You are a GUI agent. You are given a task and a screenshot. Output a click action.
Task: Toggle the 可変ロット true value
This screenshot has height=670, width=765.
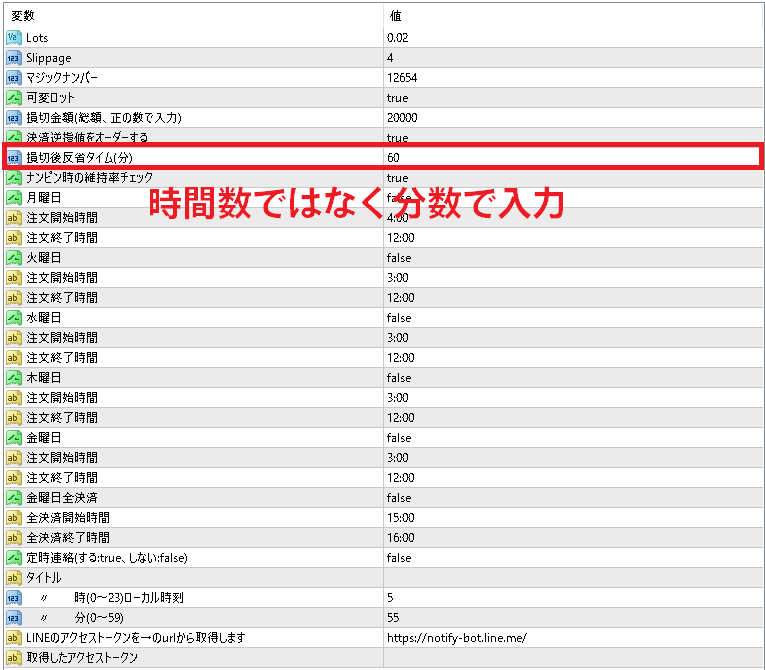[x=398, y=98]
